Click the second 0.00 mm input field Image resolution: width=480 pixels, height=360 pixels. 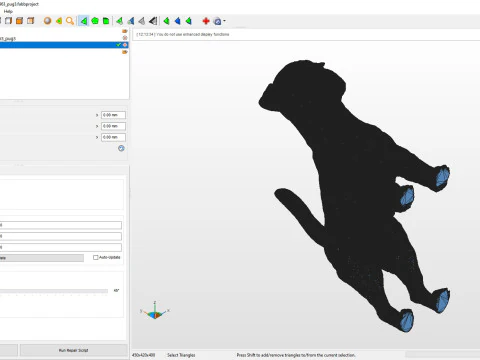(x=113, y=126)
